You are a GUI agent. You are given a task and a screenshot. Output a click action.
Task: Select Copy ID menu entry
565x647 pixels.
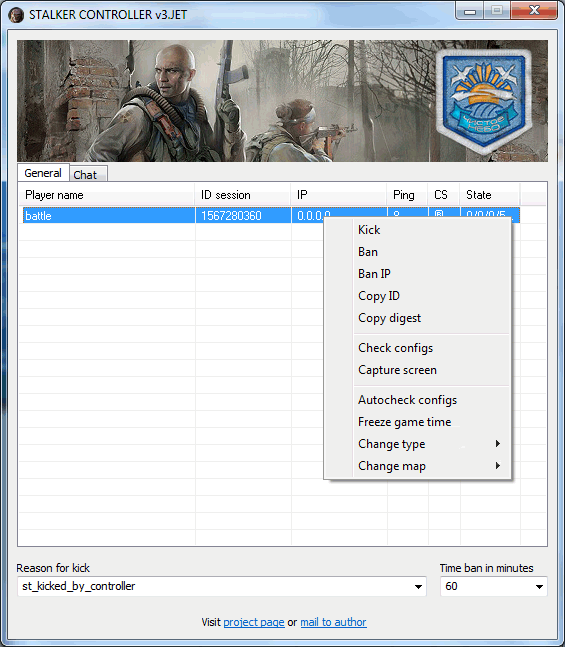click(x=417, y=296)
